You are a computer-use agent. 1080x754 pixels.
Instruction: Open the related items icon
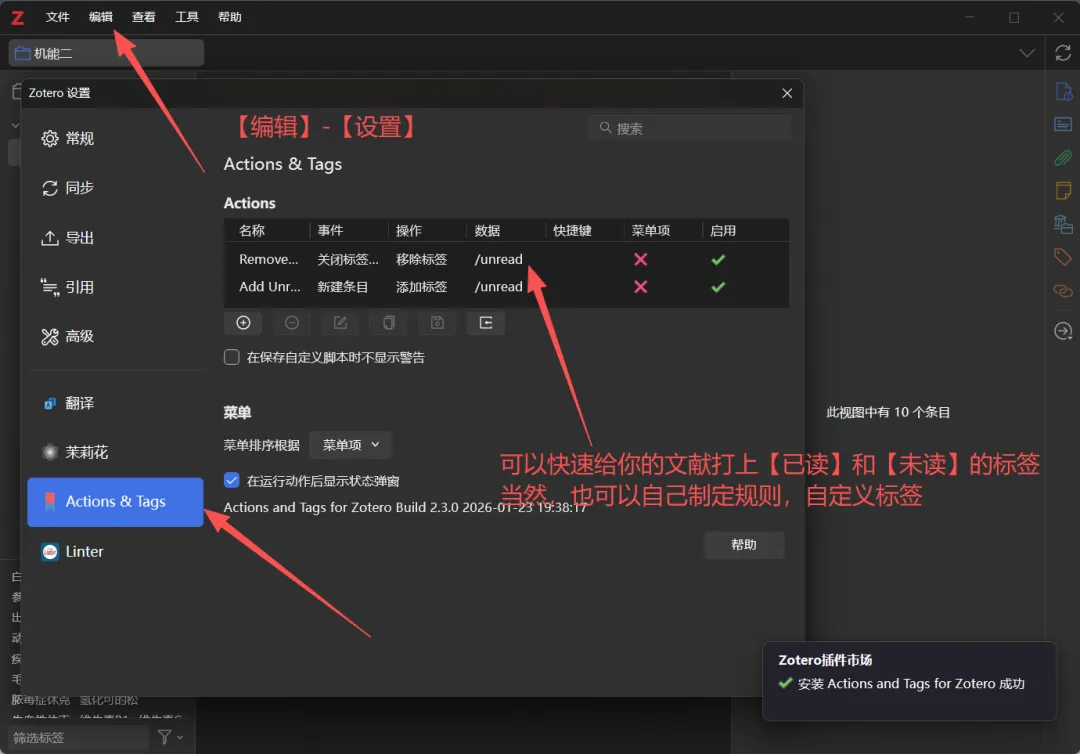[1063, 291]
